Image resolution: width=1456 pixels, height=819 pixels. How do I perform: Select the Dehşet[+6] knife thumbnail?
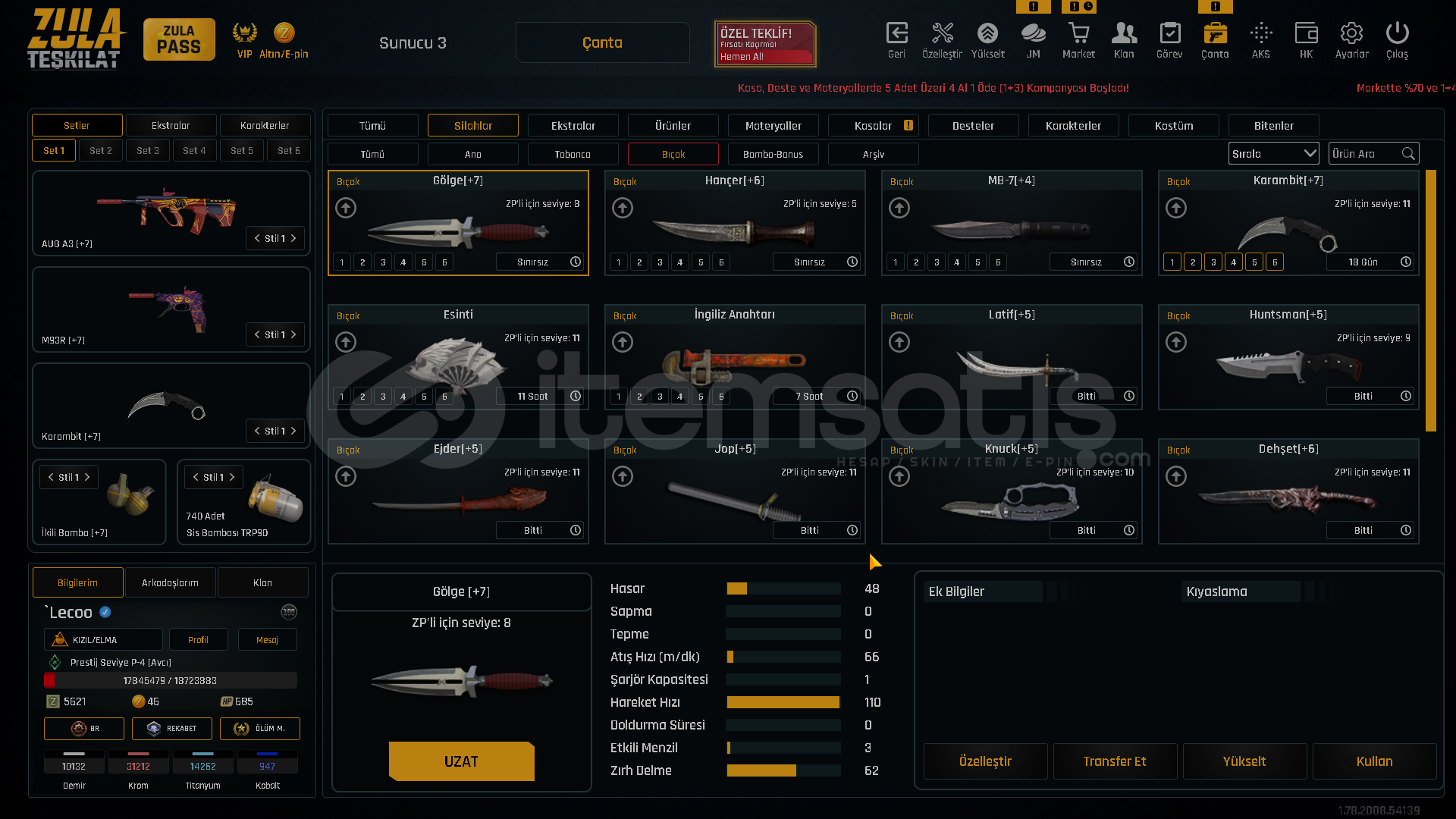1288,500
